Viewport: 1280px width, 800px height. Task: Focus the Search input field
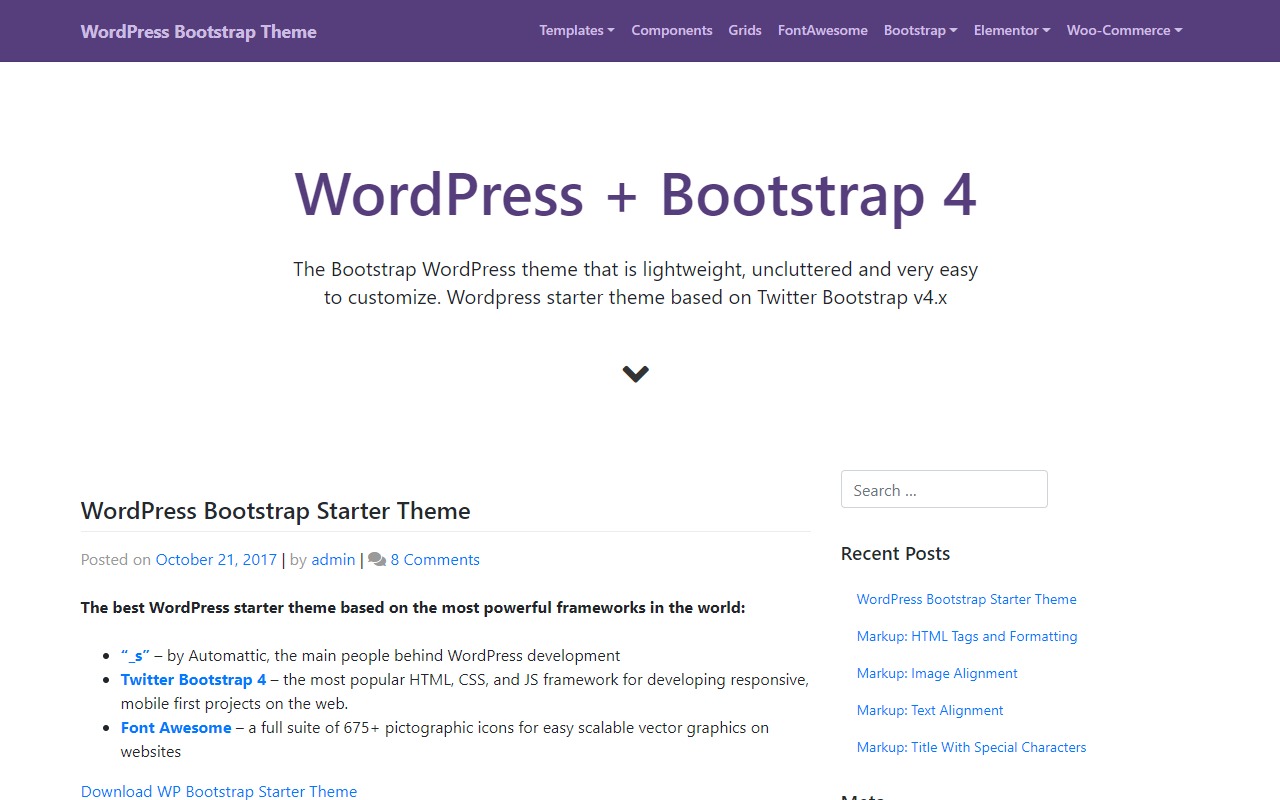(944, 490)
